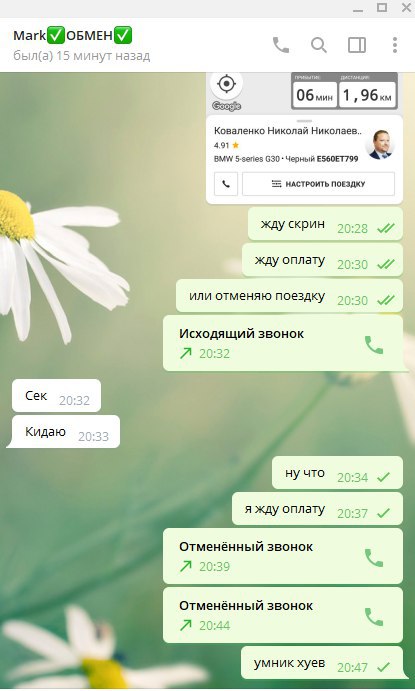This screenshot has height=691, width=415.
Task: Toggle the right sidebar panel icon
Action: pos(357,45)
